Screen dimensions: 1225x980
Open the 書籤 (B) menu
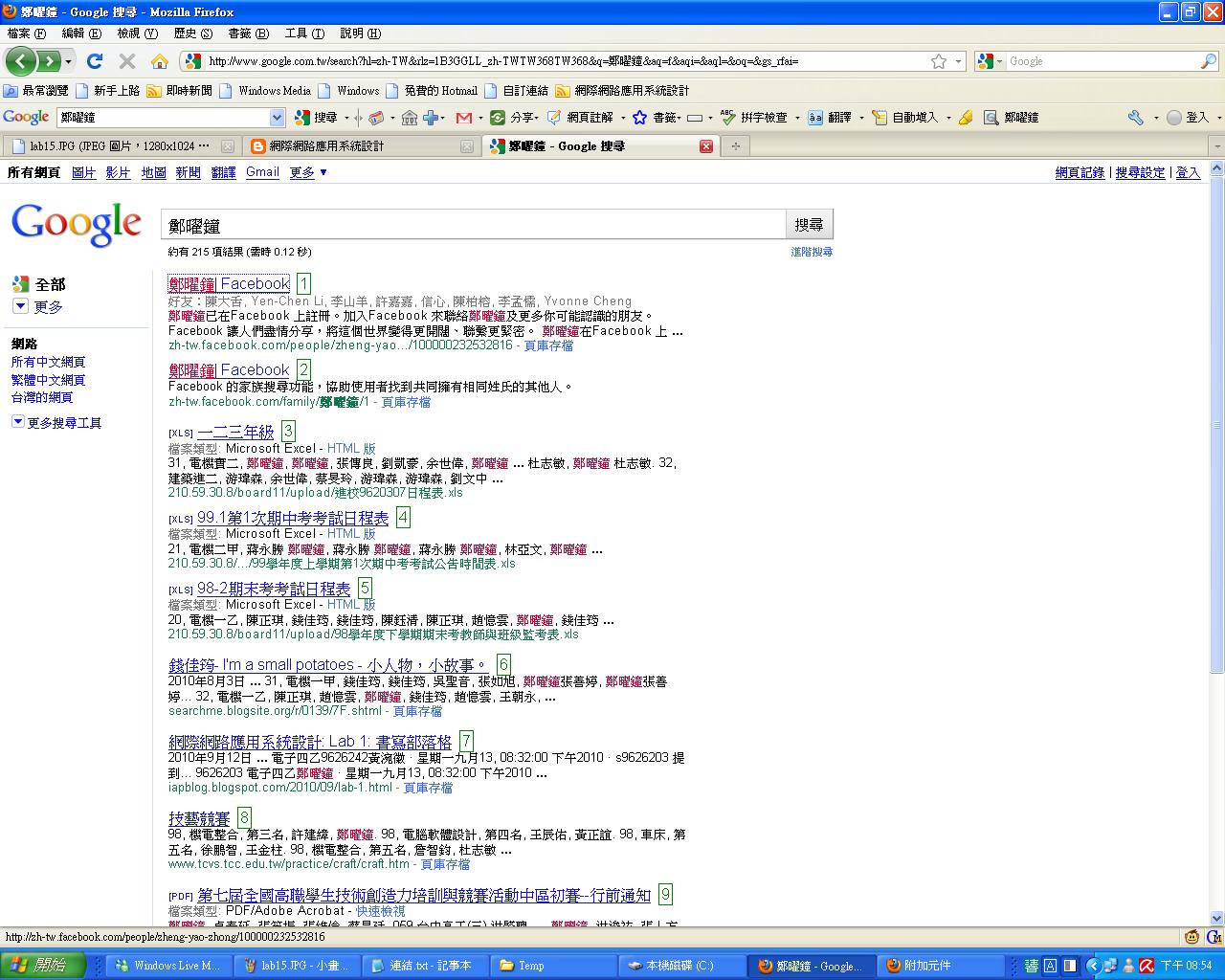pos(248,33)
